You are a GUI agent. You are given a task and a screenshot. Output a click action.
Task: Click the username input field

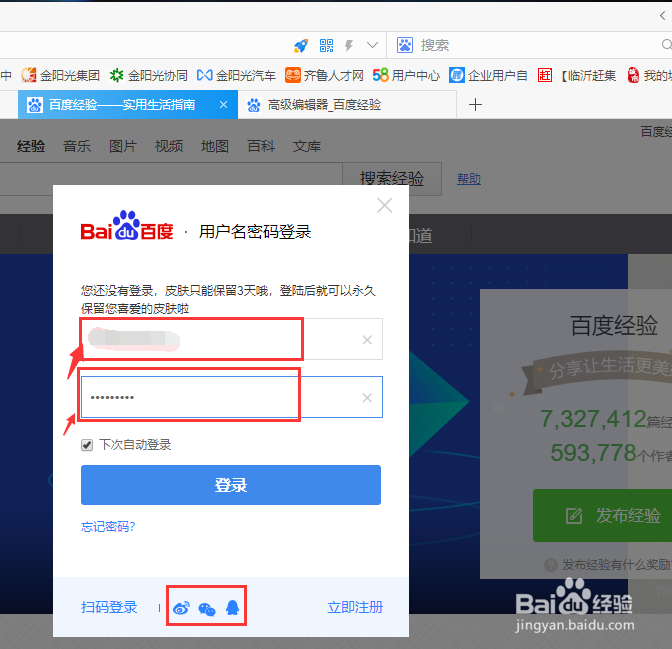pyautogui.click(x=231, y=339)
